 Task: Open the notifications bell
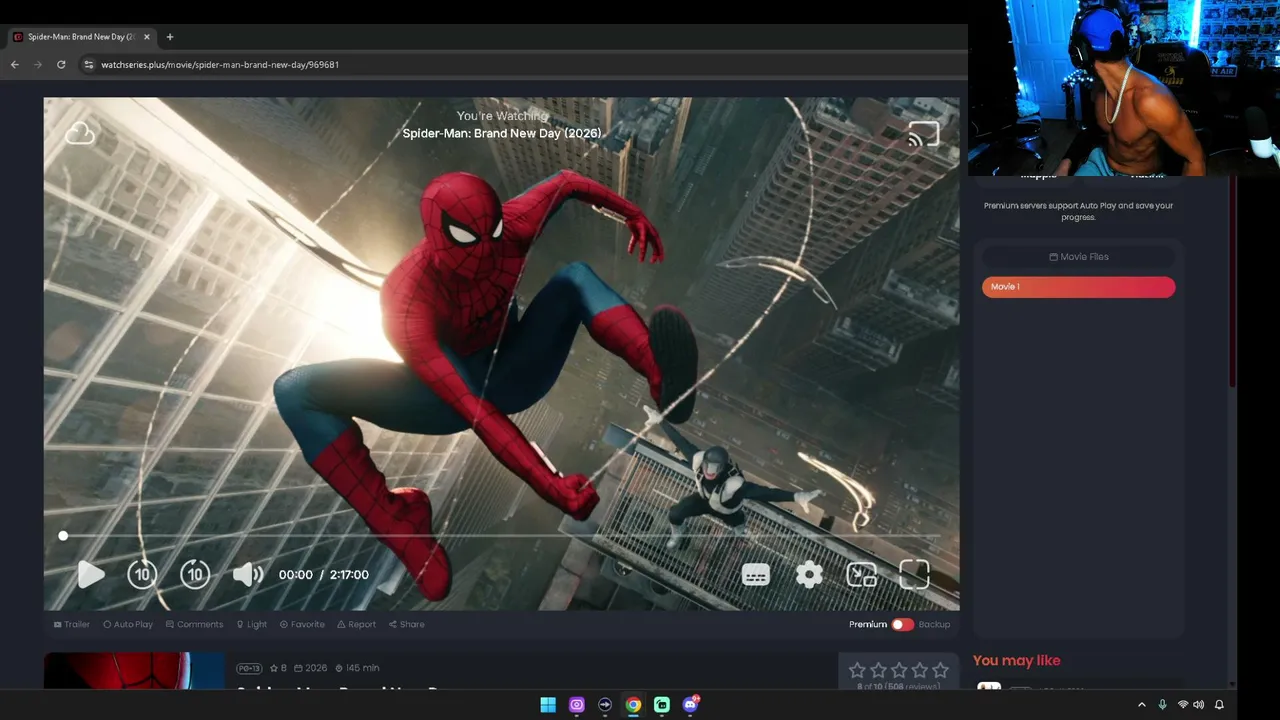tap(1219, 705)
